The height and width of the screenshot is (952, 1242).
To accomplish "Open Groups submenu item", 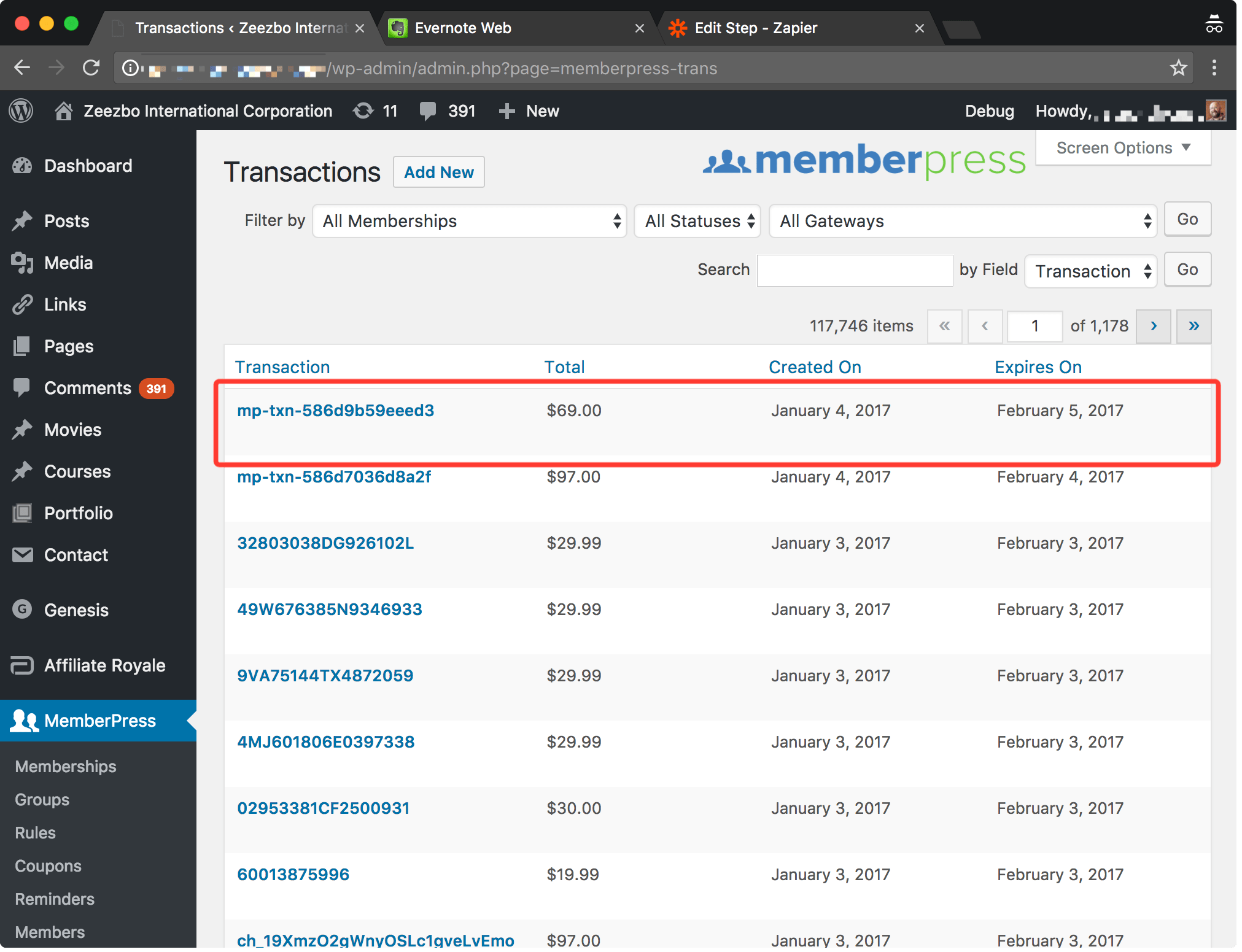I will [x=42, y=799].
